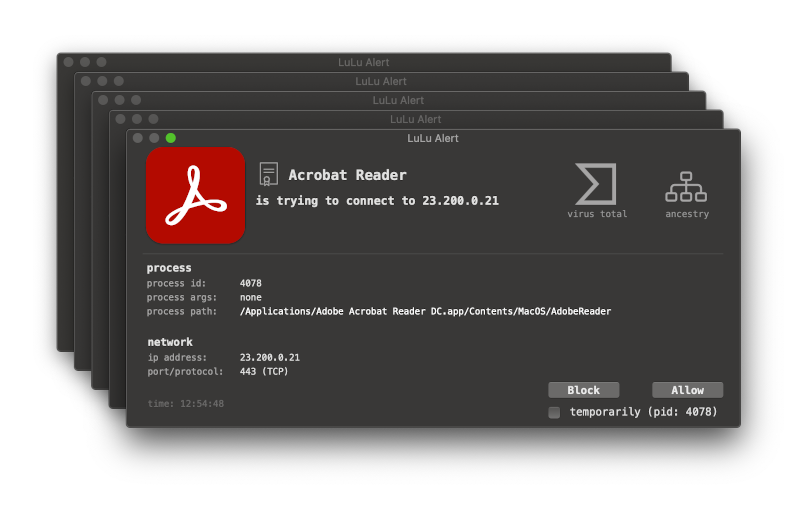Screen dimensions: 800x510
Task: Open the VirusTotal sigma icon
Action: tap(596, 184)
